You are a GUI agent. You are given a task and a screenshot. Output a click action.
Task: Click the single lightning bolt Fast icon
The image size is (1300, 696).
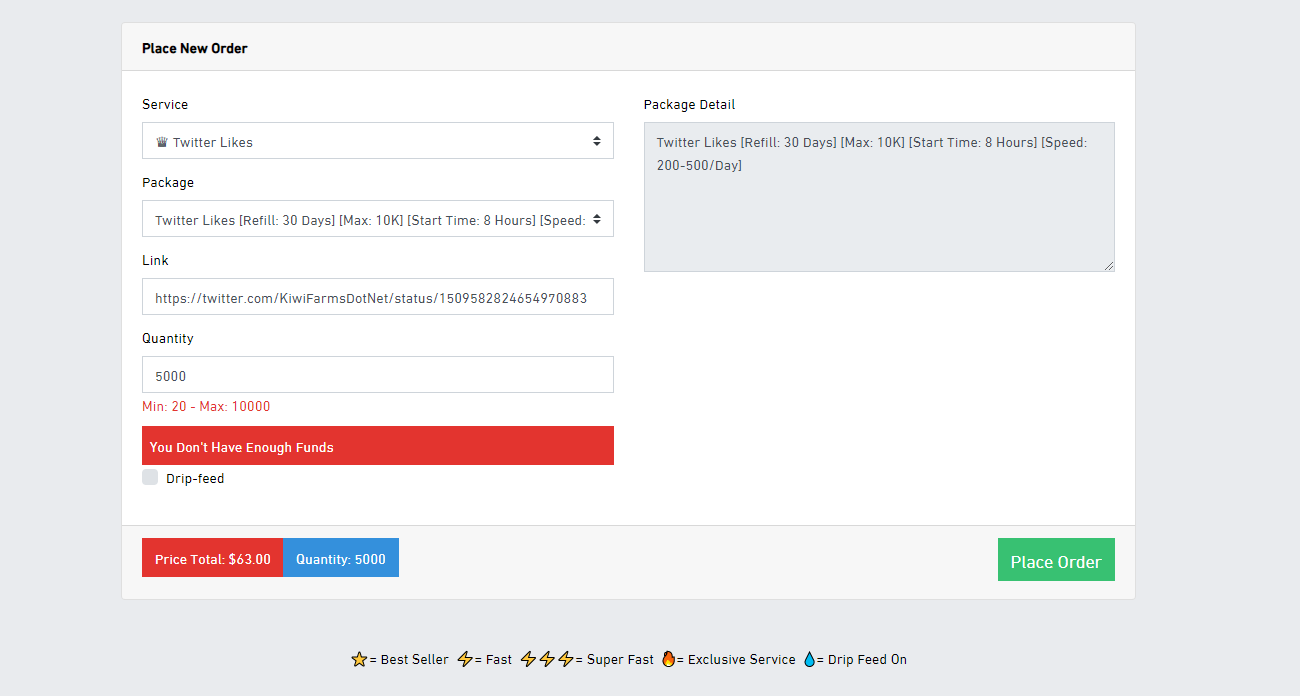(465, 659)
